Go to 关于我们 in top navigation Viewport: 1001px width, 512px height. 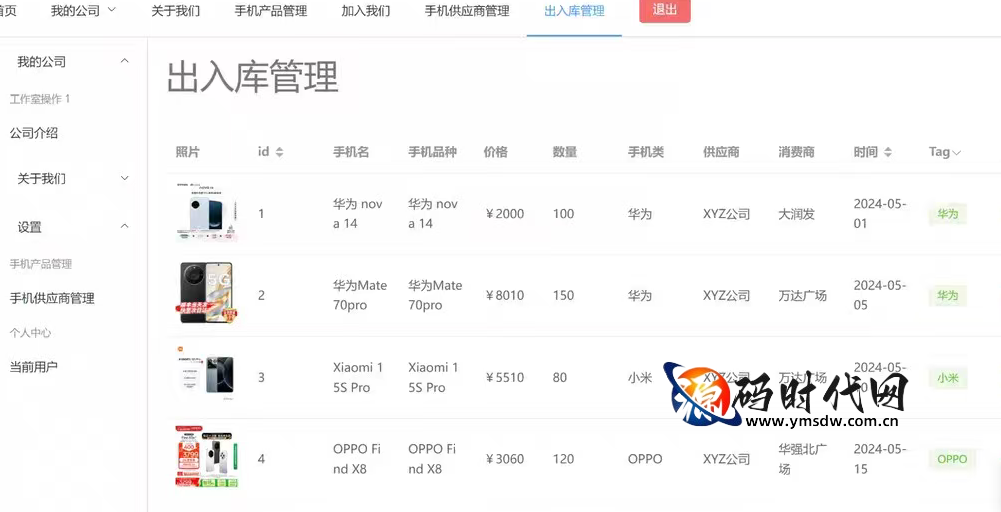pyautogui.click(x=175, y=11)
